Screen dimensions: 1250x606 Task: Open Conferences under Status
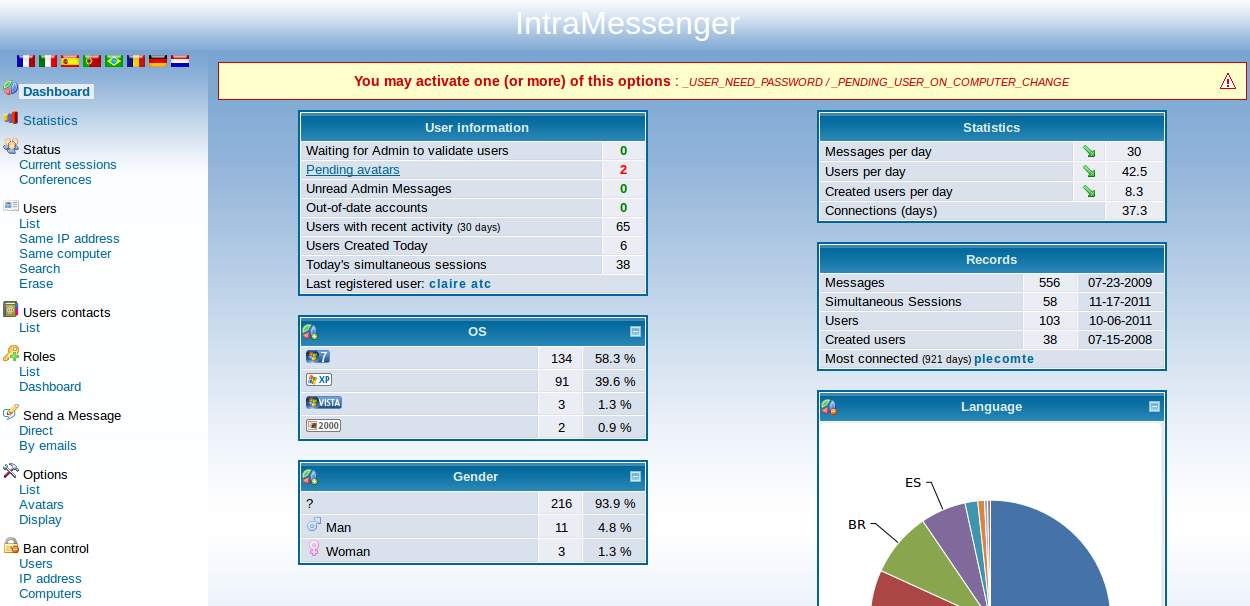[55, 180]
